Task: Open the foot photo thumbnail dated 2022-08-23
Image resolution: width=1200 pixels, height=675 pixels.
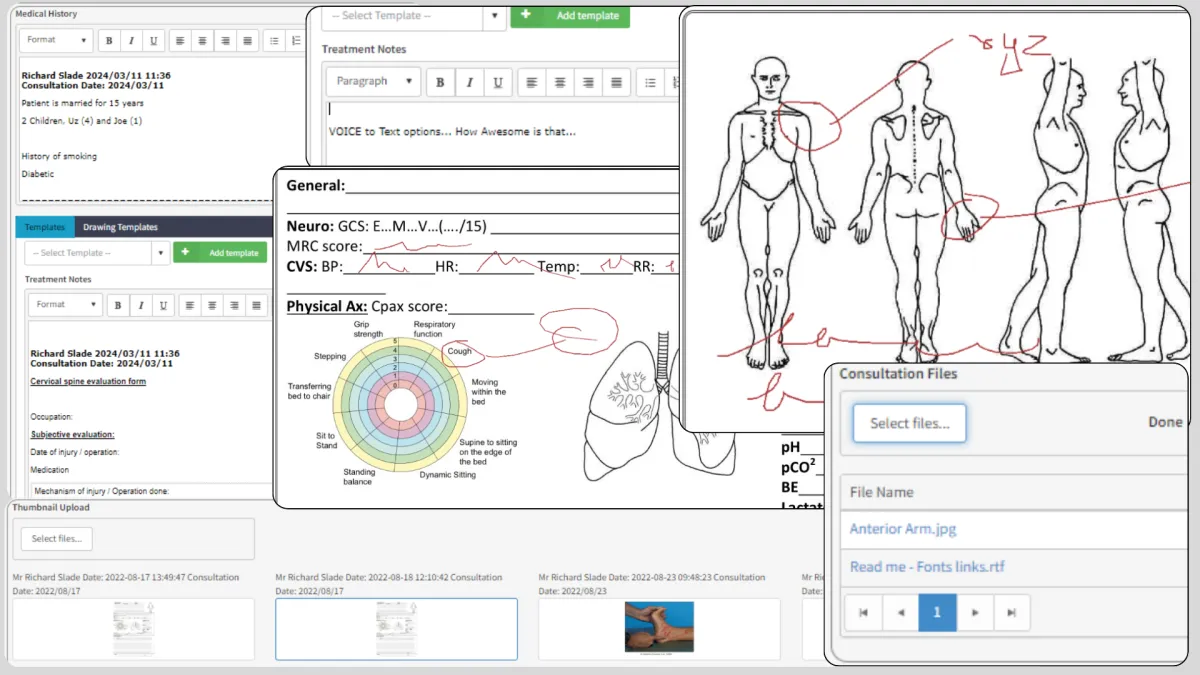Action: [659, 629]
